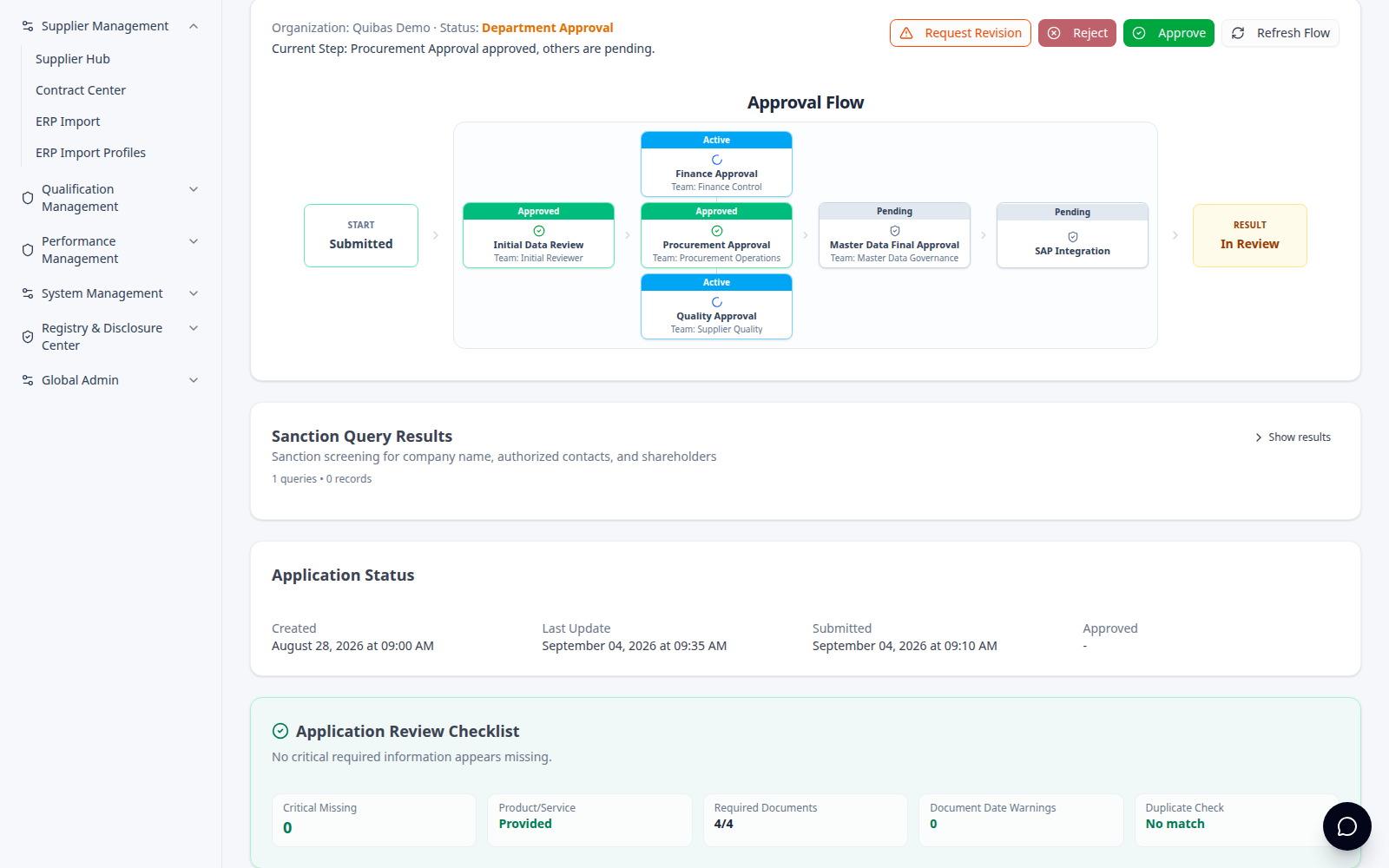Click the warning icon on Request Revision
This screenshot has height=868, width=1389.
coord(906,33)
